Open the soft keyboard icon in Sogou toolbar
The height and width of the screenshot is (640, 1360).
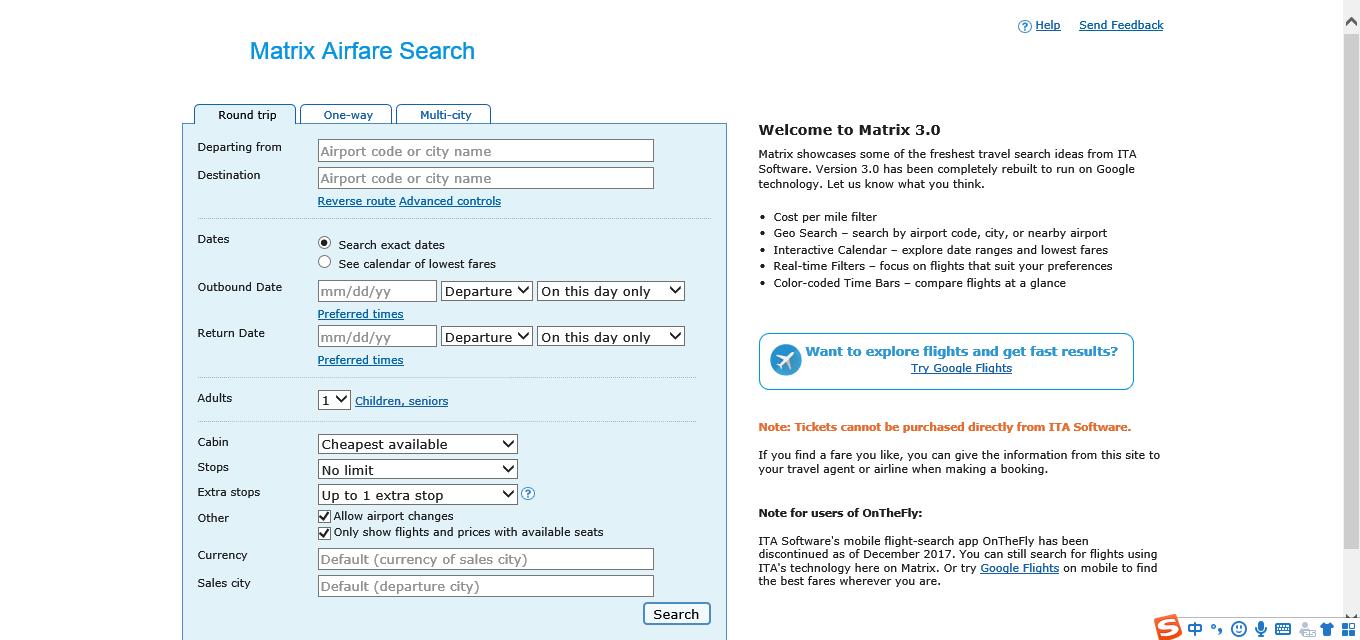click(1283, 629)
